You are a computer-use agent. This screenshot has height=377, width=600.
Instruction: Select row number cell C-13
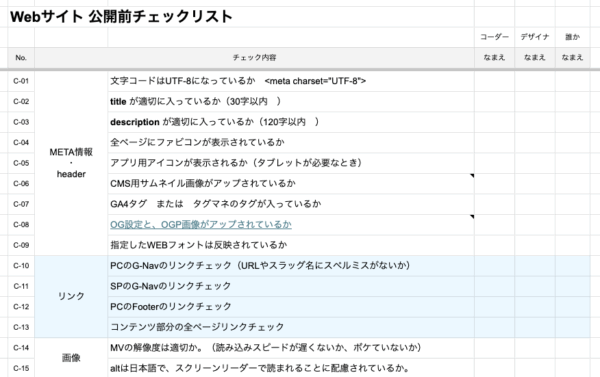[x=21, y=327]
